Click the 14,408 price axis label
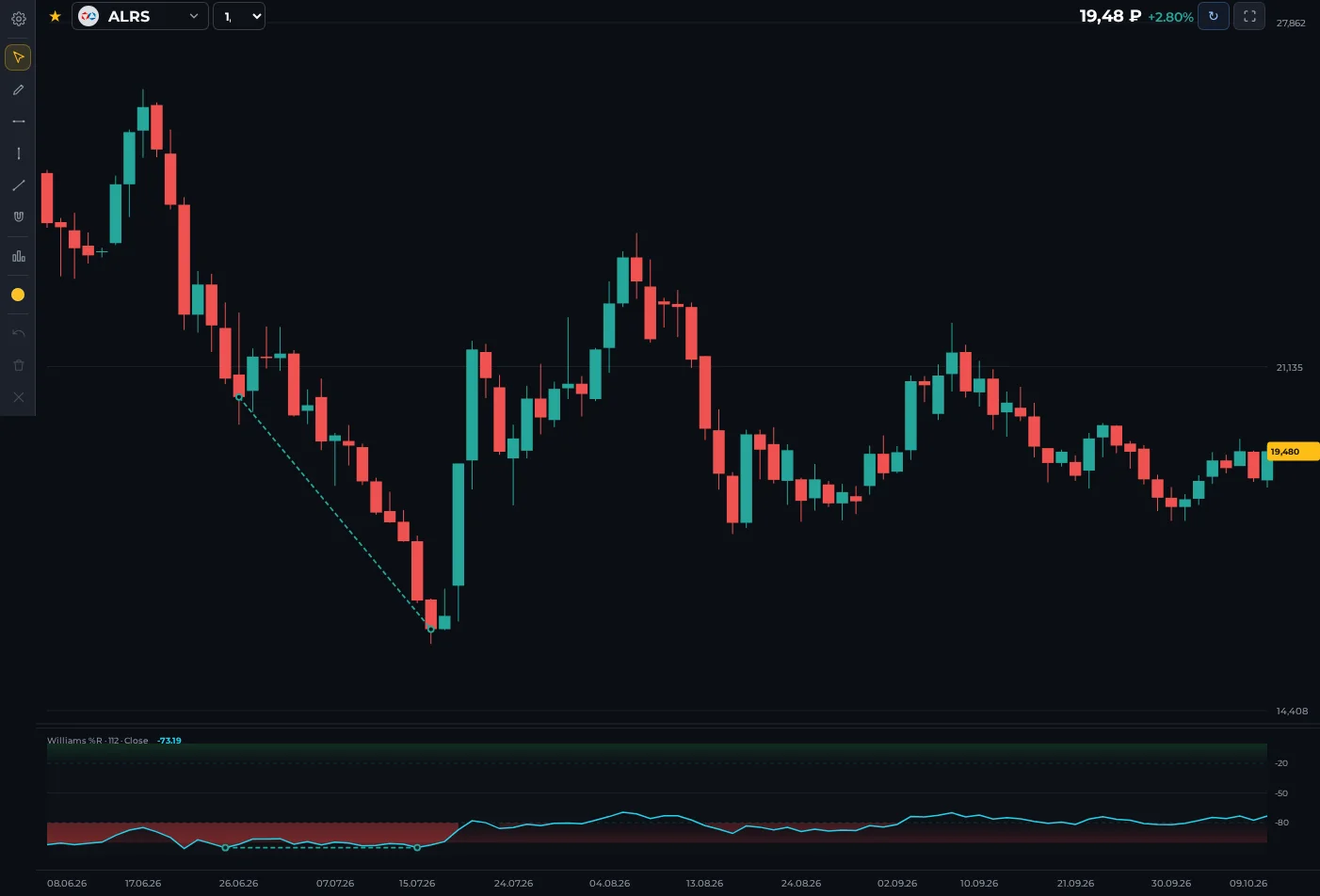 (1292, 711)
